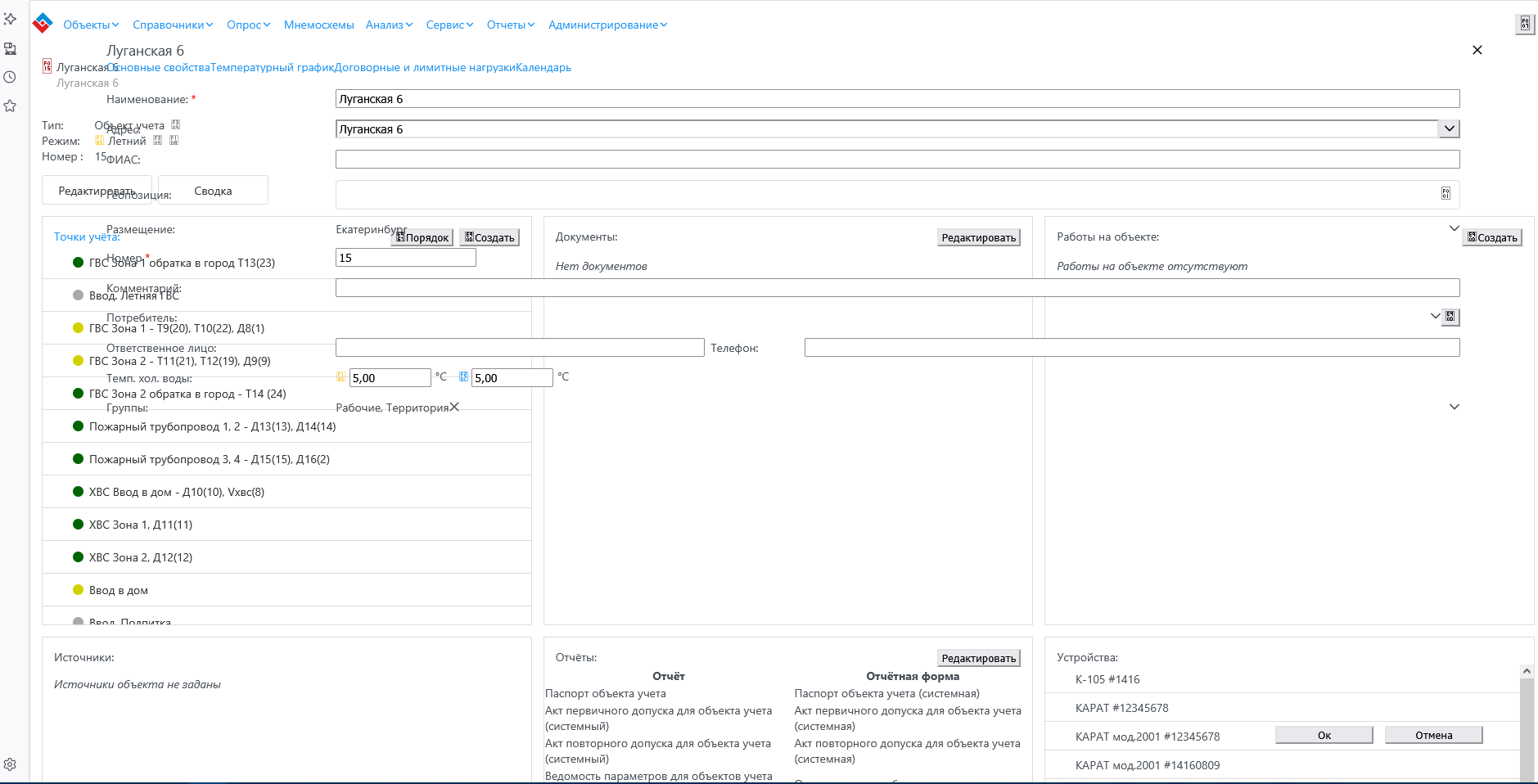Click the icon next to Объект учета type
This screenshot has width=1538, height=784.
[x=175, y=125]
